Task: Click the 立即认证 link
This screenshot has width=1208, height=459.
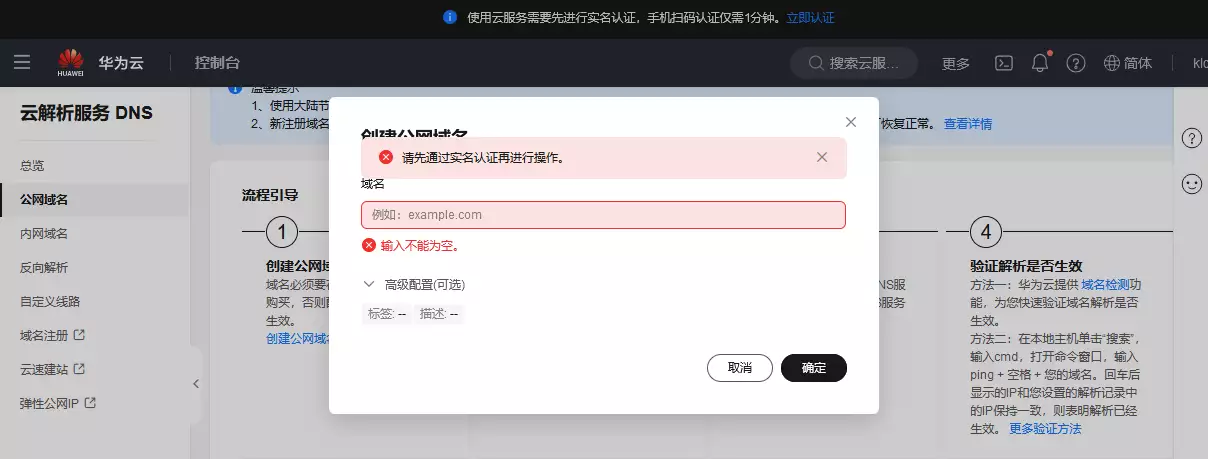Action: [810, 17]
